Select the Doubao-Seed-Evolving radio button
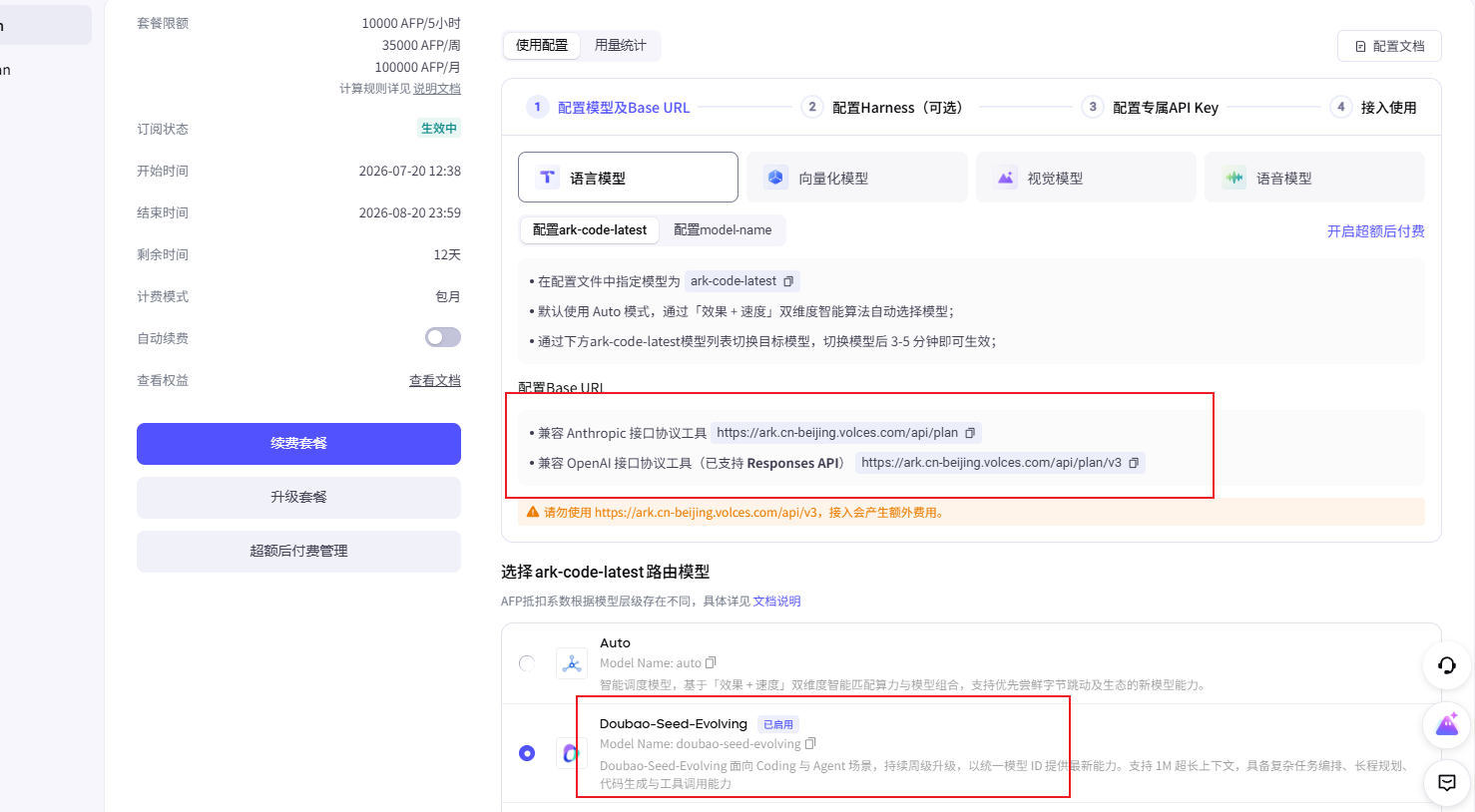Viewport: 1475px width, 812px height. (x=527, y=753)
